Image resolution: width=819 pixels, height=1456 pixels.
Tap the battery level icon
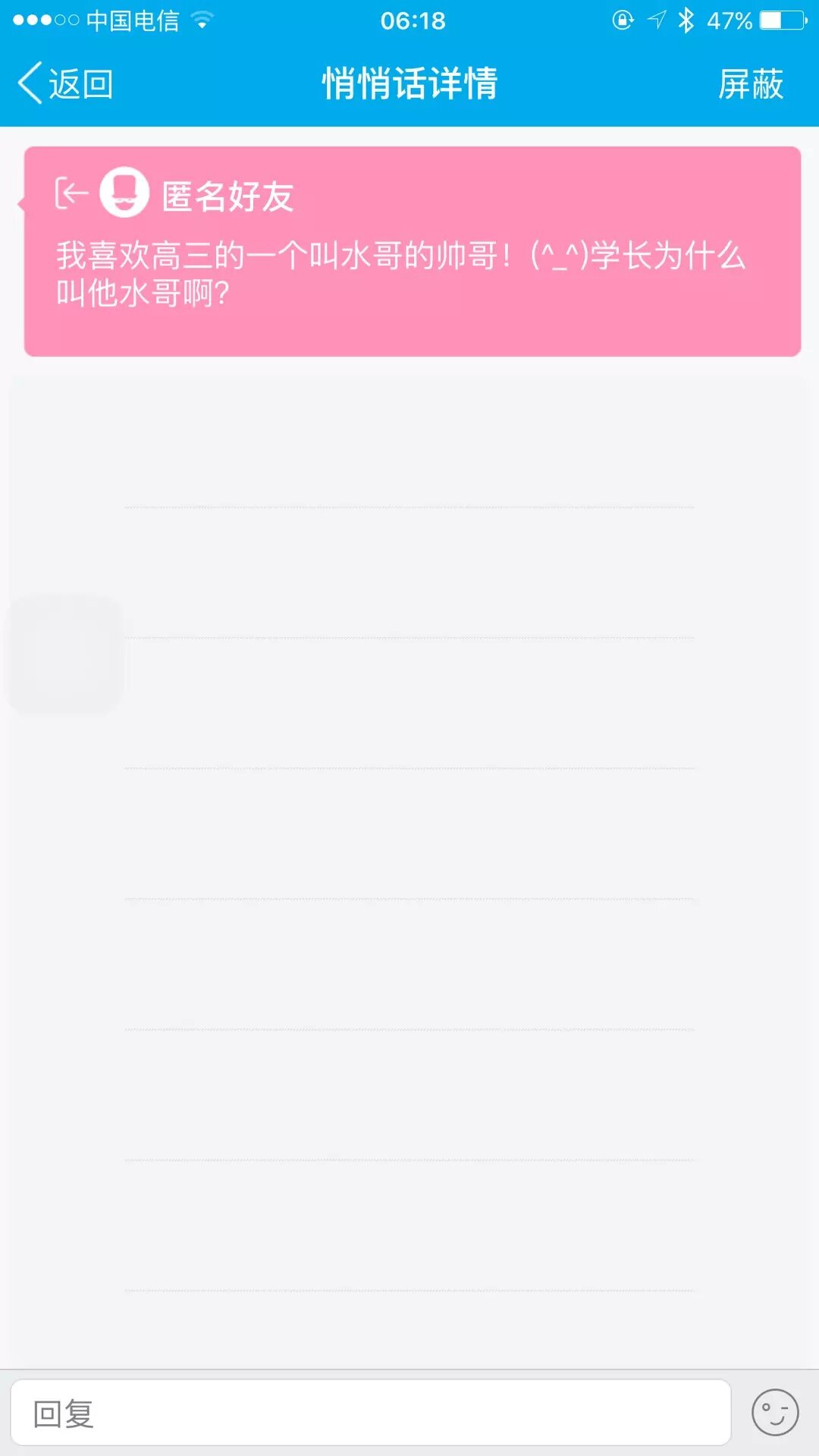click(783, 20)
